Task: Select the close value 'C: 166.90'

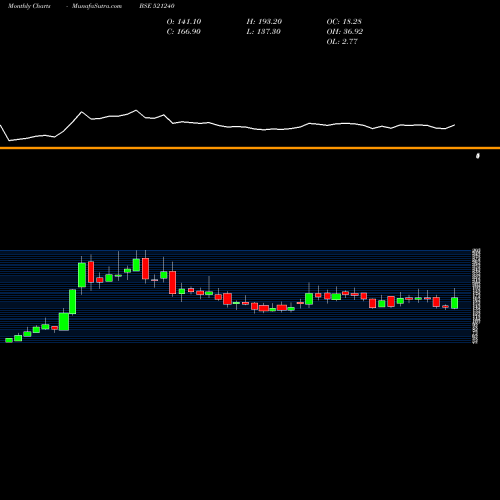Action: [184, 32]
